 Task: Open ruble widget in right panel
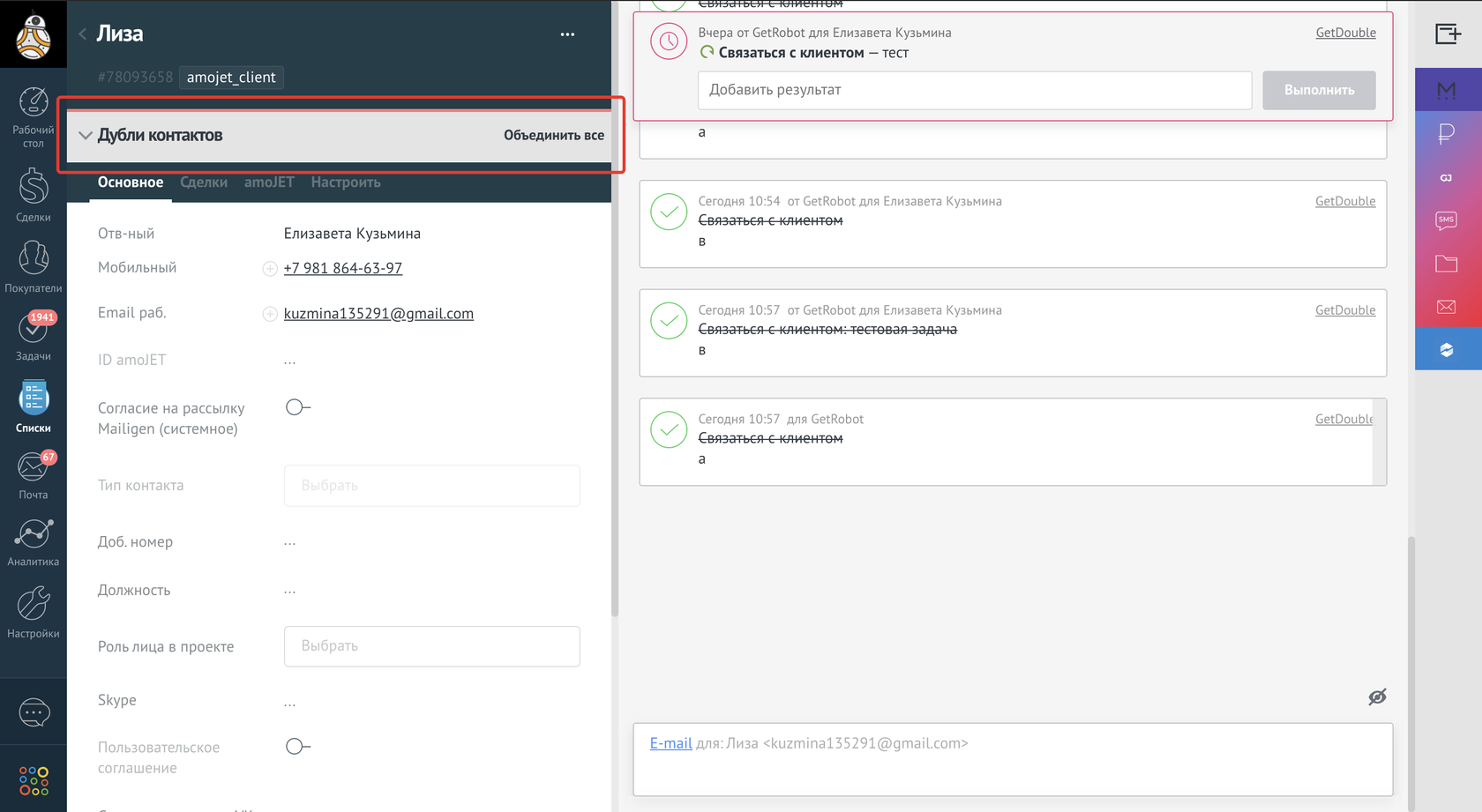point(1448,133)
